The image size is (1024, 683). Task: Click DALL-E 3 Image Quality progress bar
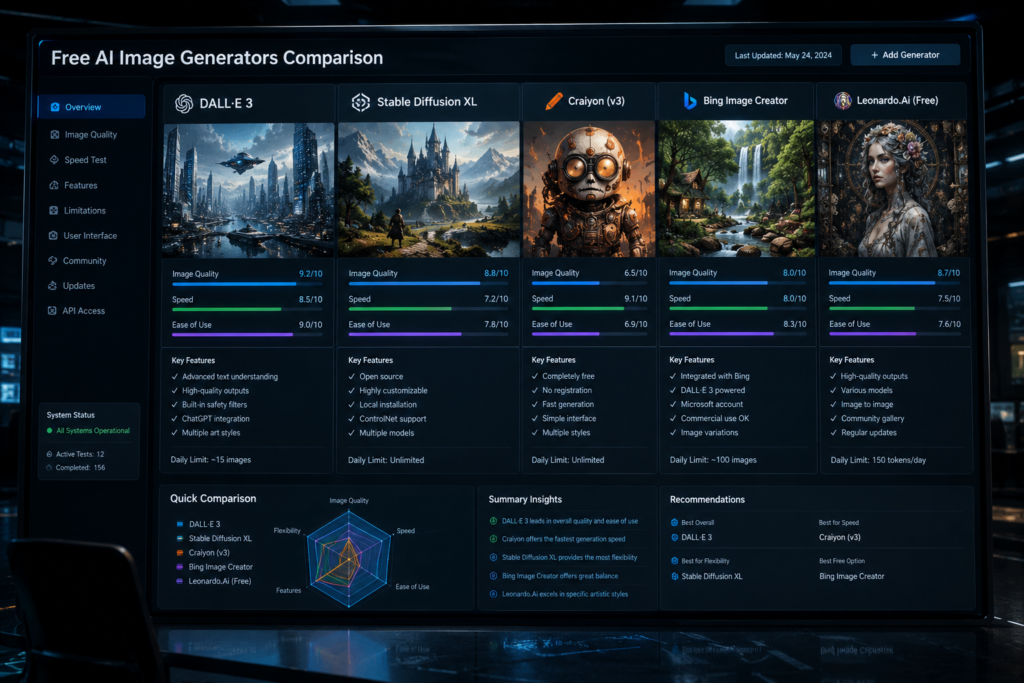(x=247, y=284)
